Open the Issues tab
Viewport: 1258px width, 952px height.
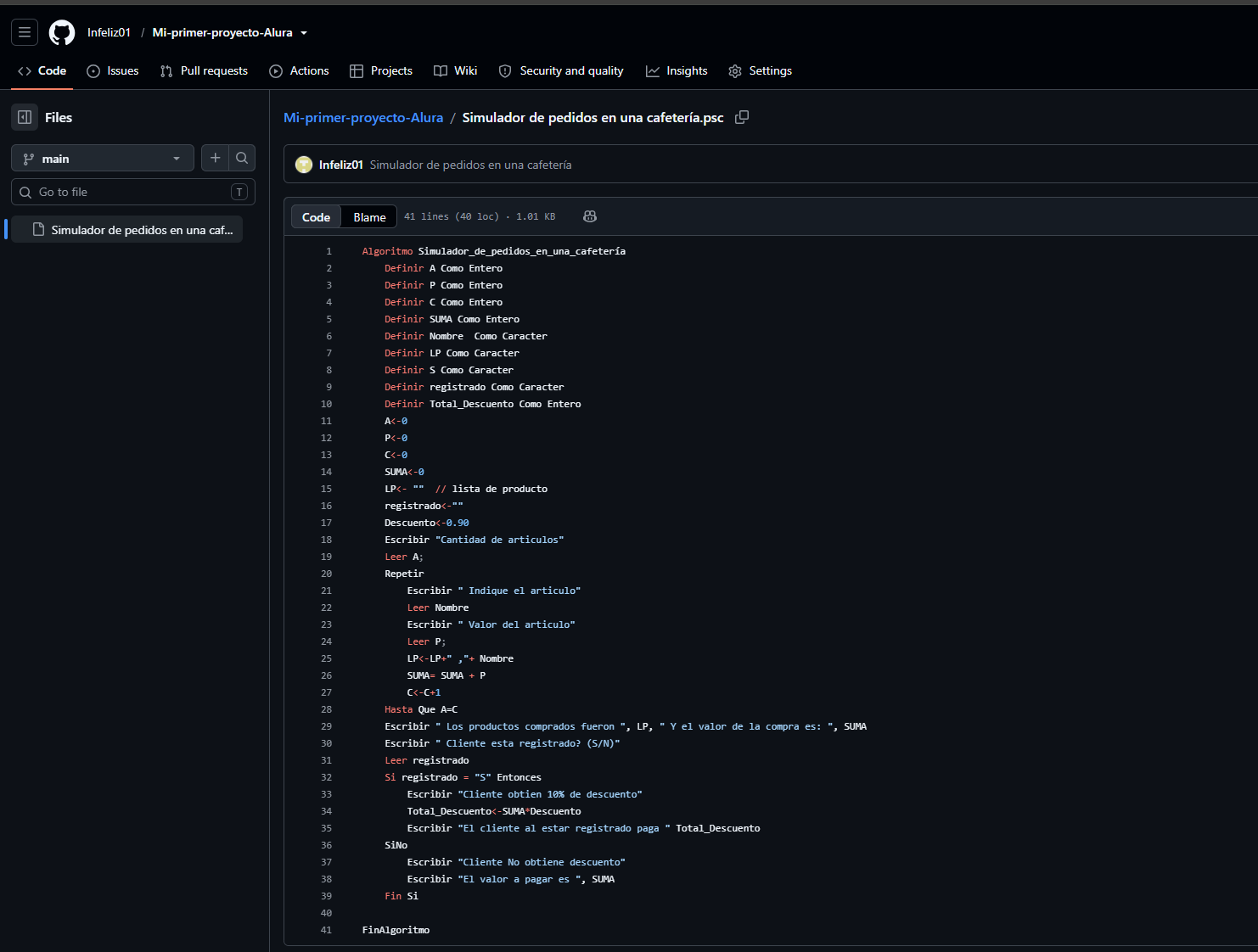pos(113,70)
